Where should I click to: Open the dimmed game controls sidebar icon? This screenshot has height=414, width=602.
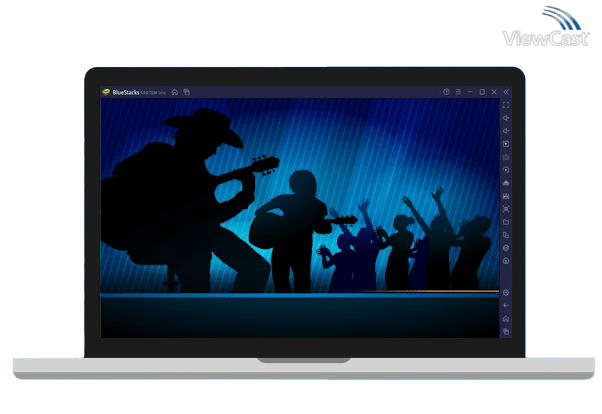pyautogui.click(x=506, y=157)
